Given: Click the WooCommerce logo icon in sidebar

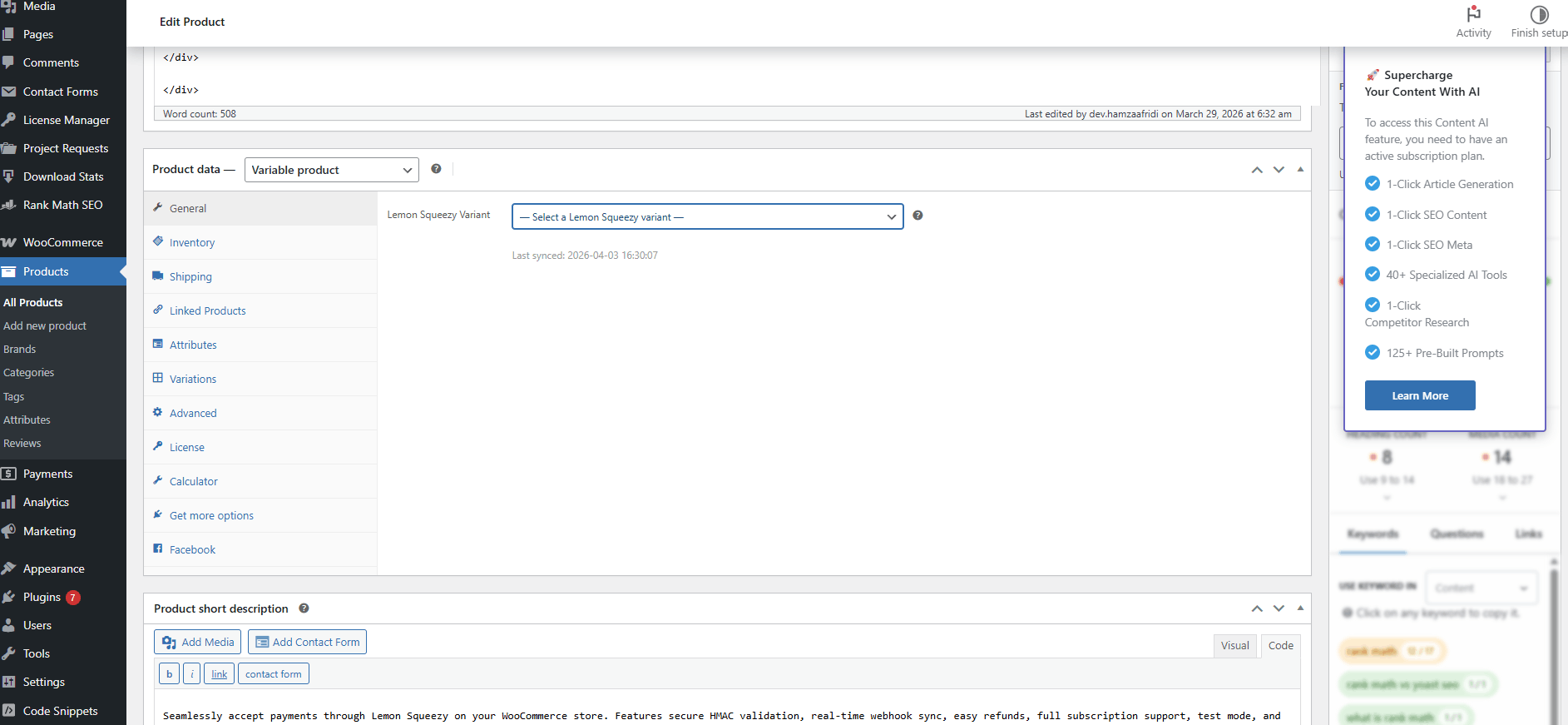Looking at the screenshot, I should point(9,242).
